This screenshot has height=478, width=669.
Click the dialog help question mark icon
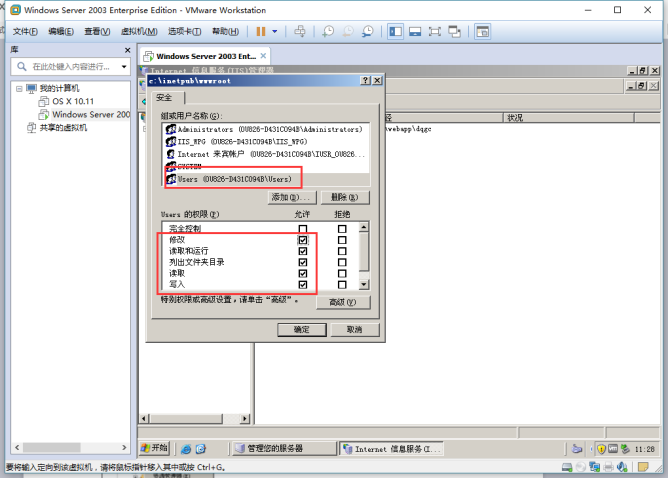[364, 80]
